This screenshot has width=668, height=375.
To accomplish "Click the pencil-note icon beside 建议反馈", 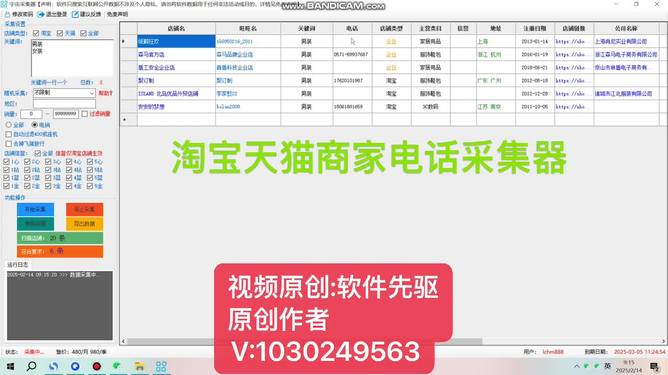I will click(x=75, y=14).
